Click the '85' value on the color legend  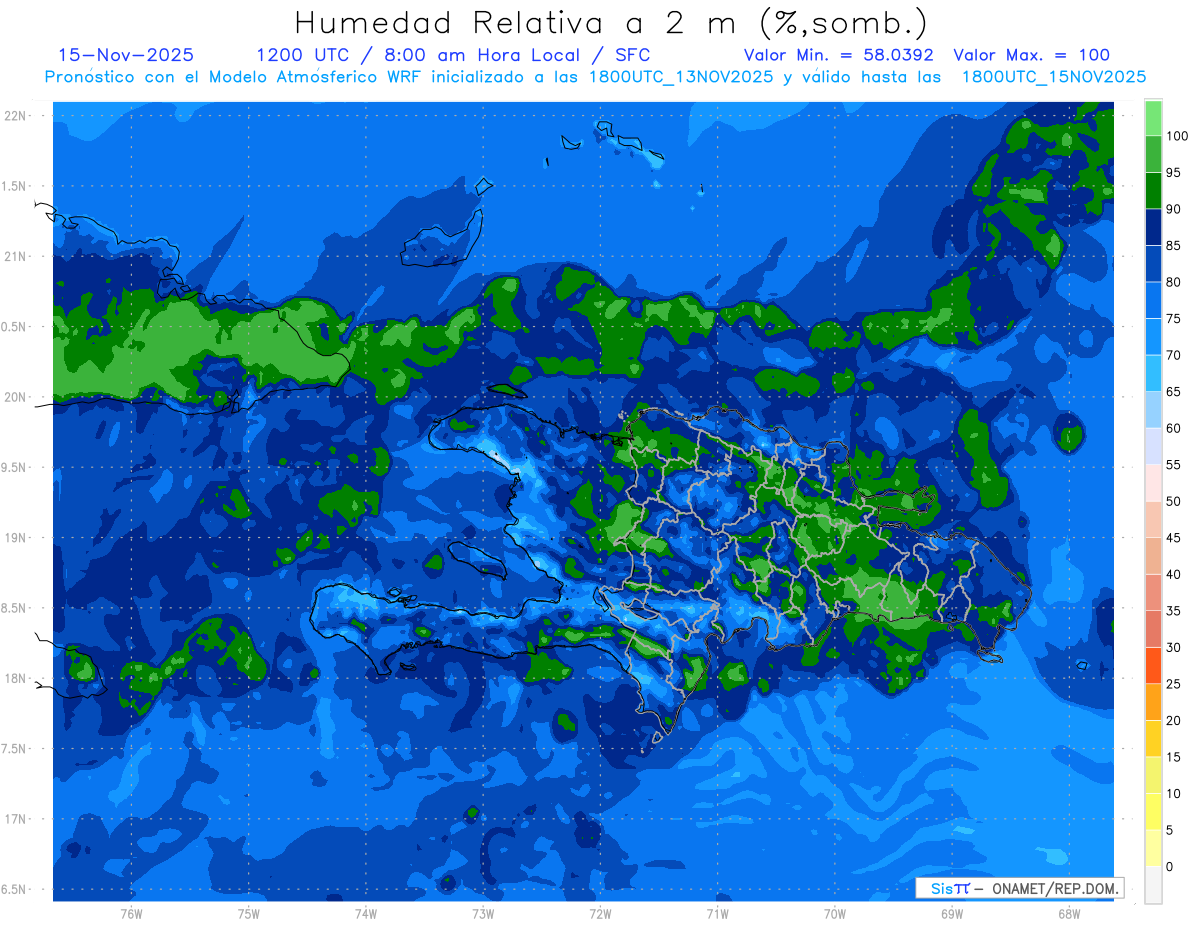click(x=1173, y=245)
